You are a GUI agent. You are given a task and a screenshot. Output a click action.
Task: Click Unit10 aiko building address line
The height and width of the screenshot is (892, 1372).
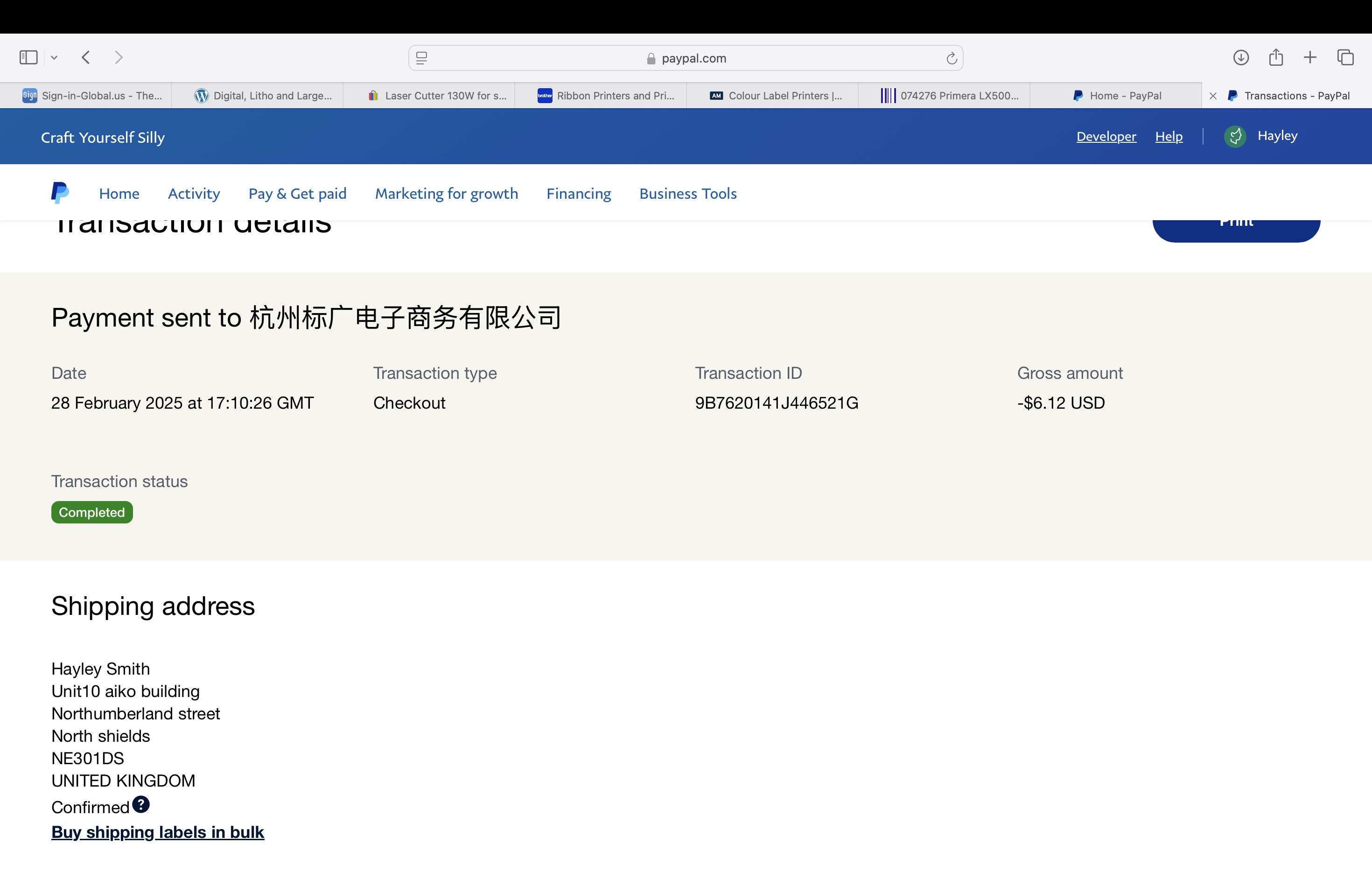pyautogui.click(x=125, y=691)
